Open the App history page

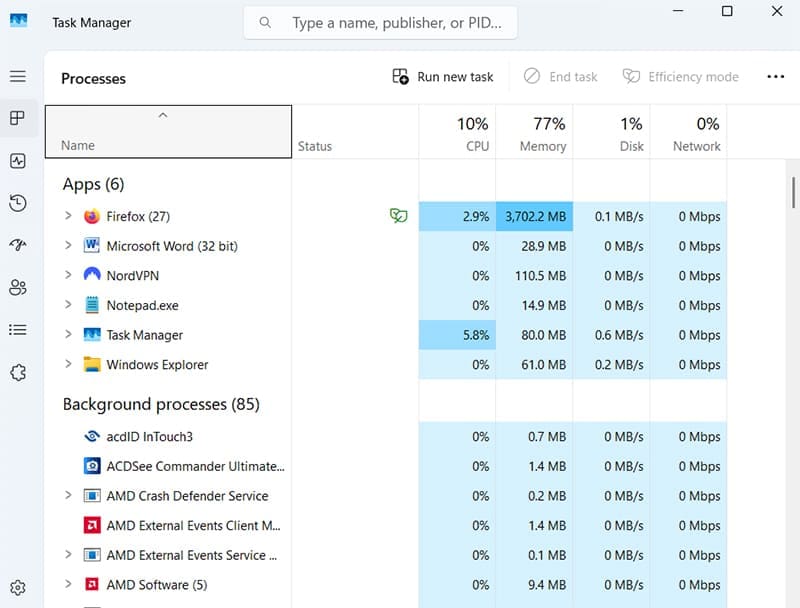pyautogui.click(x=17, y=203)
